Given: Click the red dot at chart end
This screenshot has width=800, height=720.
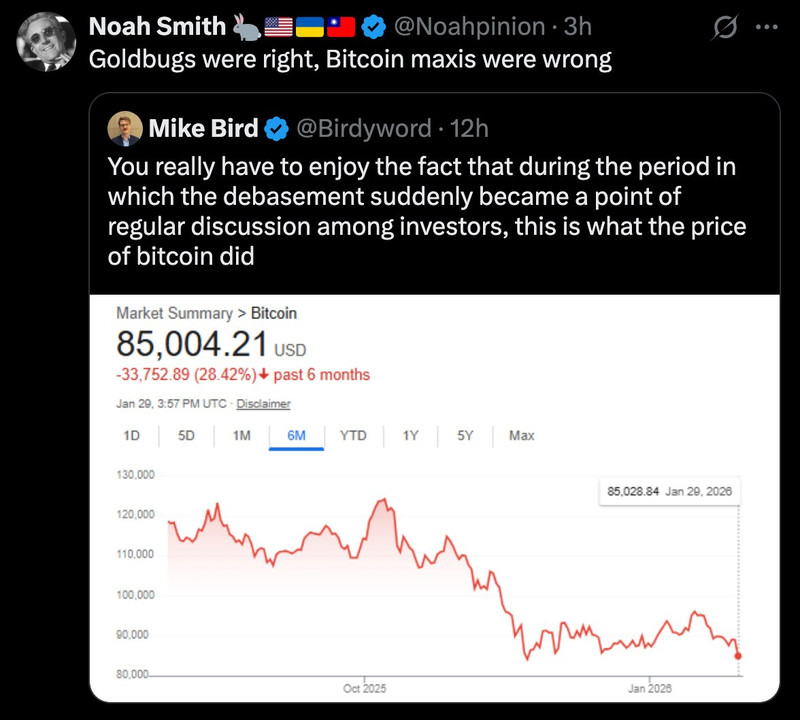Looking at the screenshot, I should [738, 656].
